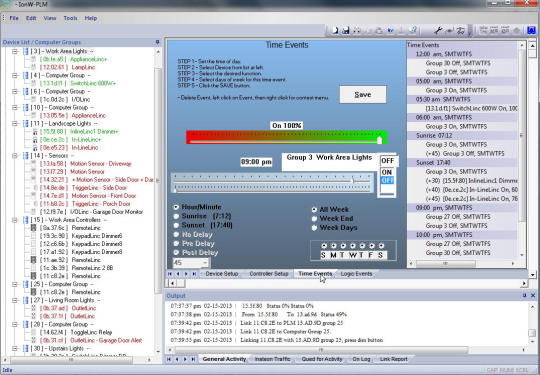The image size is (540, 375).
Task: Select the Sunrise (7:12) radio option
Action: [176, 216]
